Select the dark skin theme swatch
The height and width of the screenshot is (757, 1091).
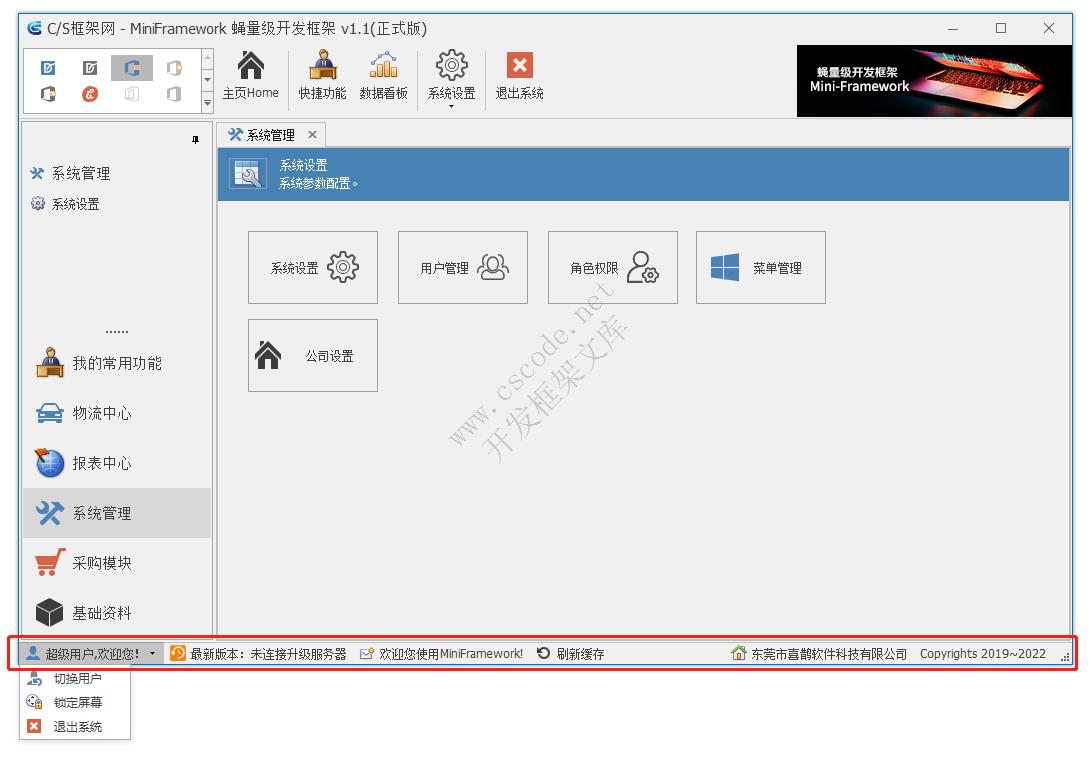tap(90, 67)
